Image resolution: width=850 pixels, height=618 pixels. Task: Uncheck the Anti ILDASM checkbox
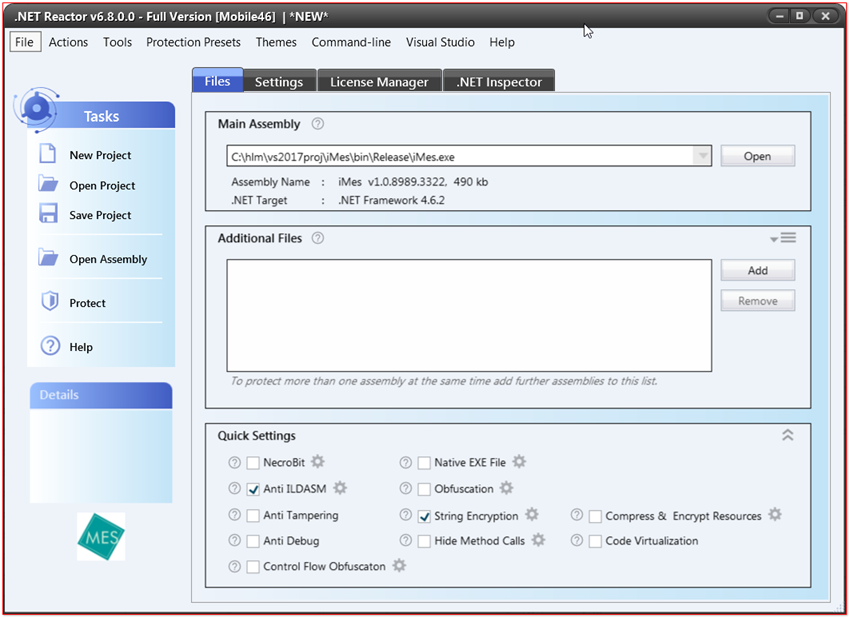click(x=253, y=489)
